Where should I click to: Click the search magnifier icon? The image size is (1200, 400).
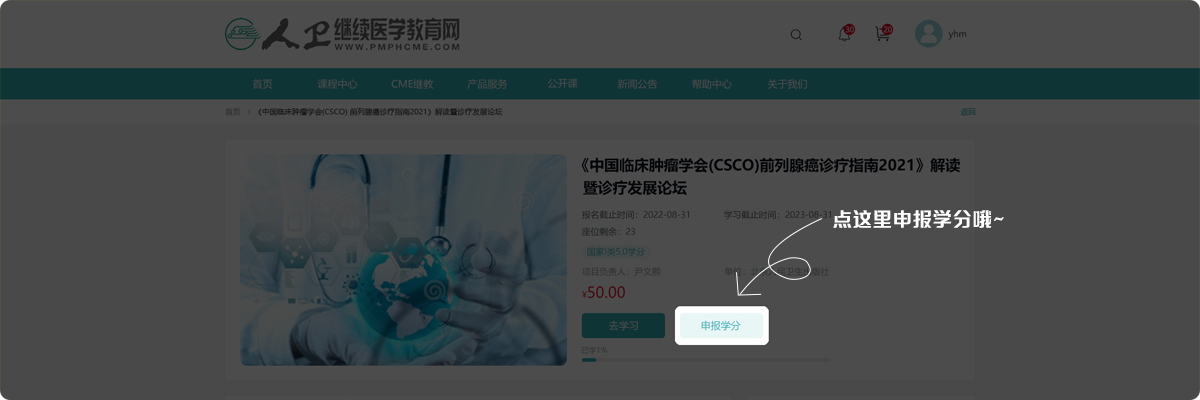tap(796, 34)
